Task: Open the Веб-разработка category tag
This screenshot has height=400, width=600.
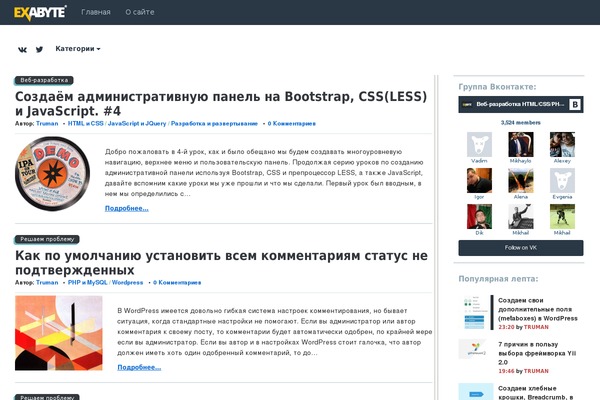Action: pyautogui.click(x=44, y=80)
